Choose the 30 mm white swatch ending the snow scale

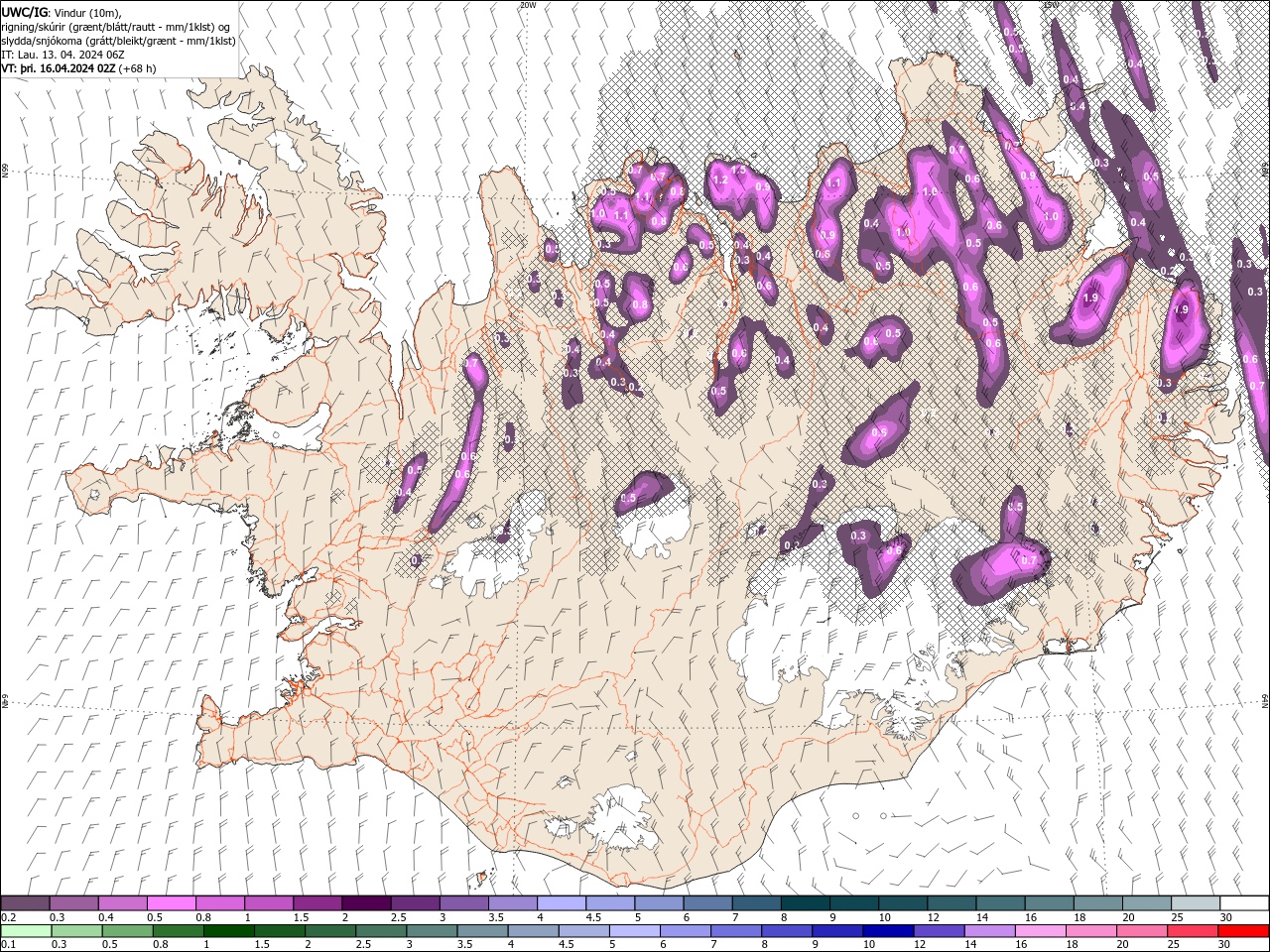tap(1244, 903)
